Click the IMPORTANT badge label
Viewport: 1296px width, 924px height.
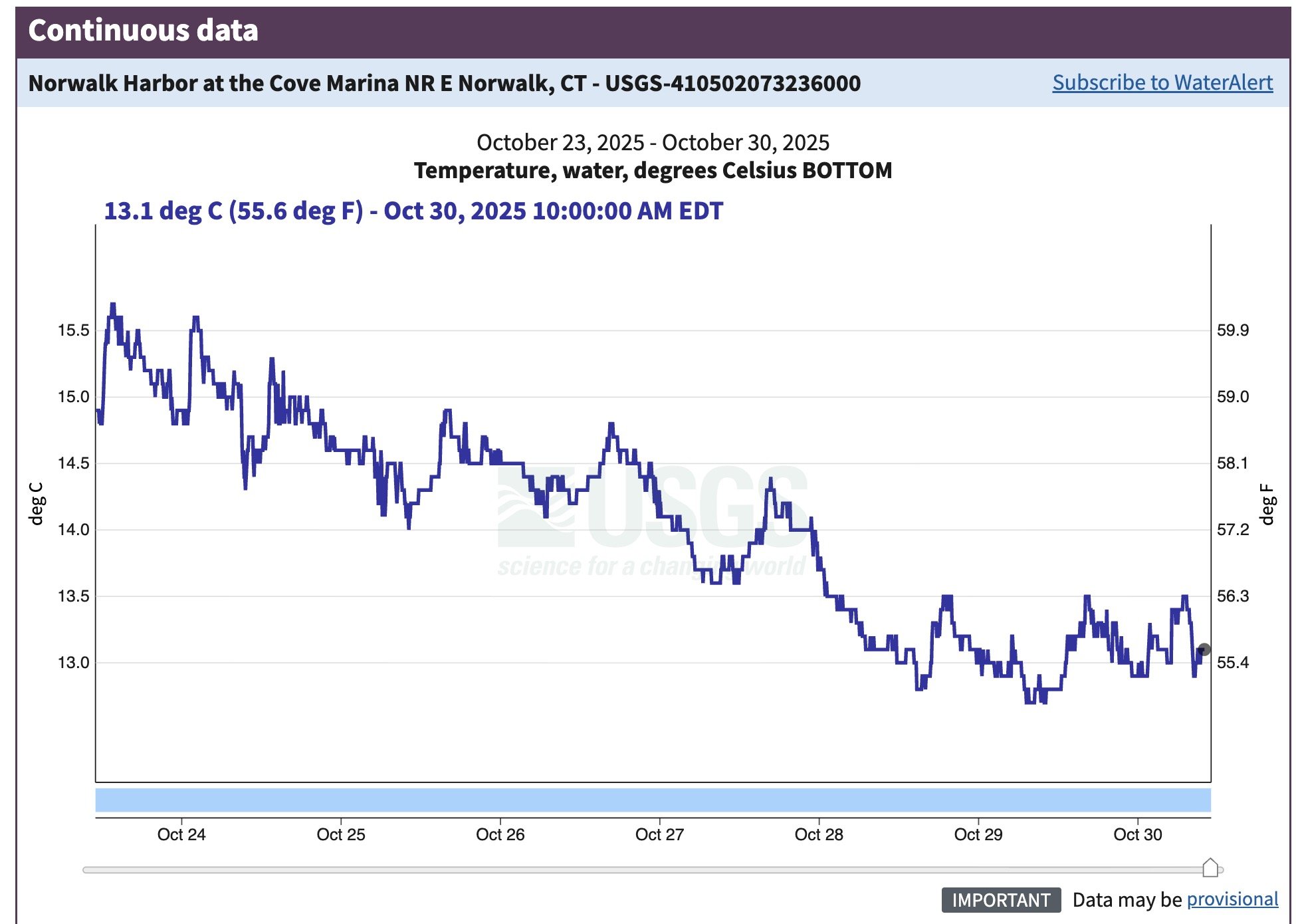[1000, 899]
